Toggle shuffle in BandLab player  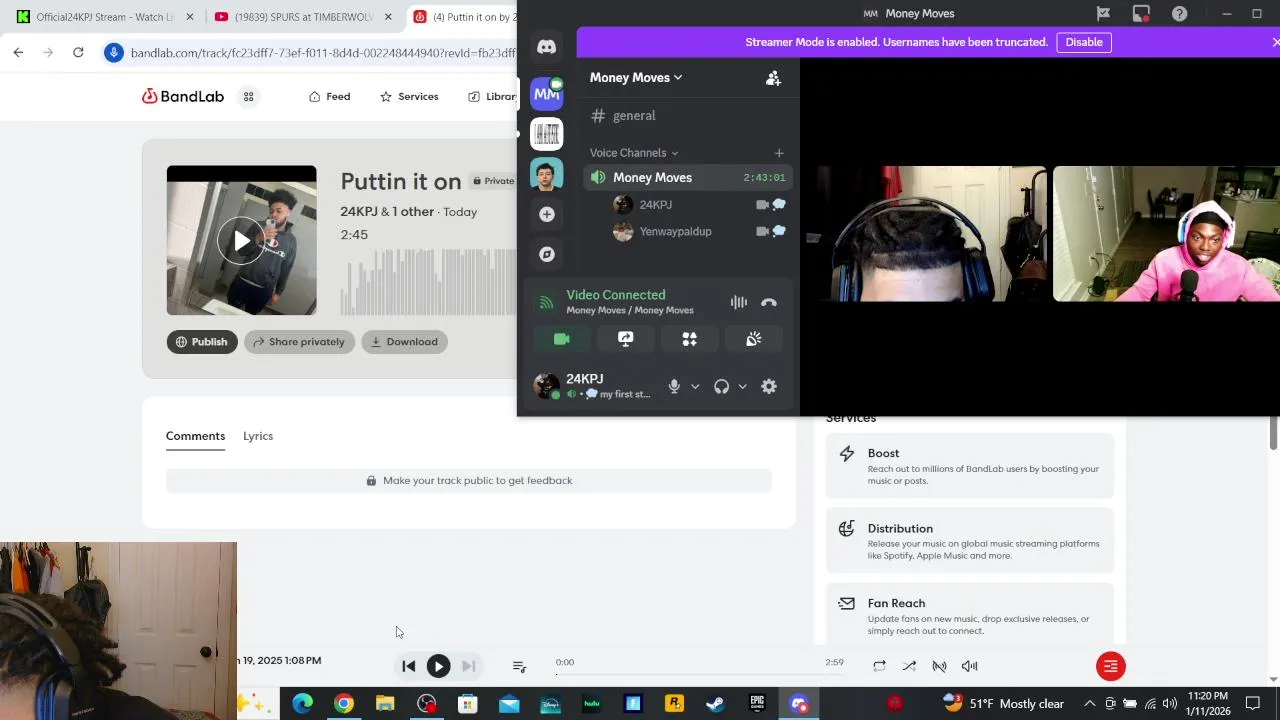coord(909,666)
